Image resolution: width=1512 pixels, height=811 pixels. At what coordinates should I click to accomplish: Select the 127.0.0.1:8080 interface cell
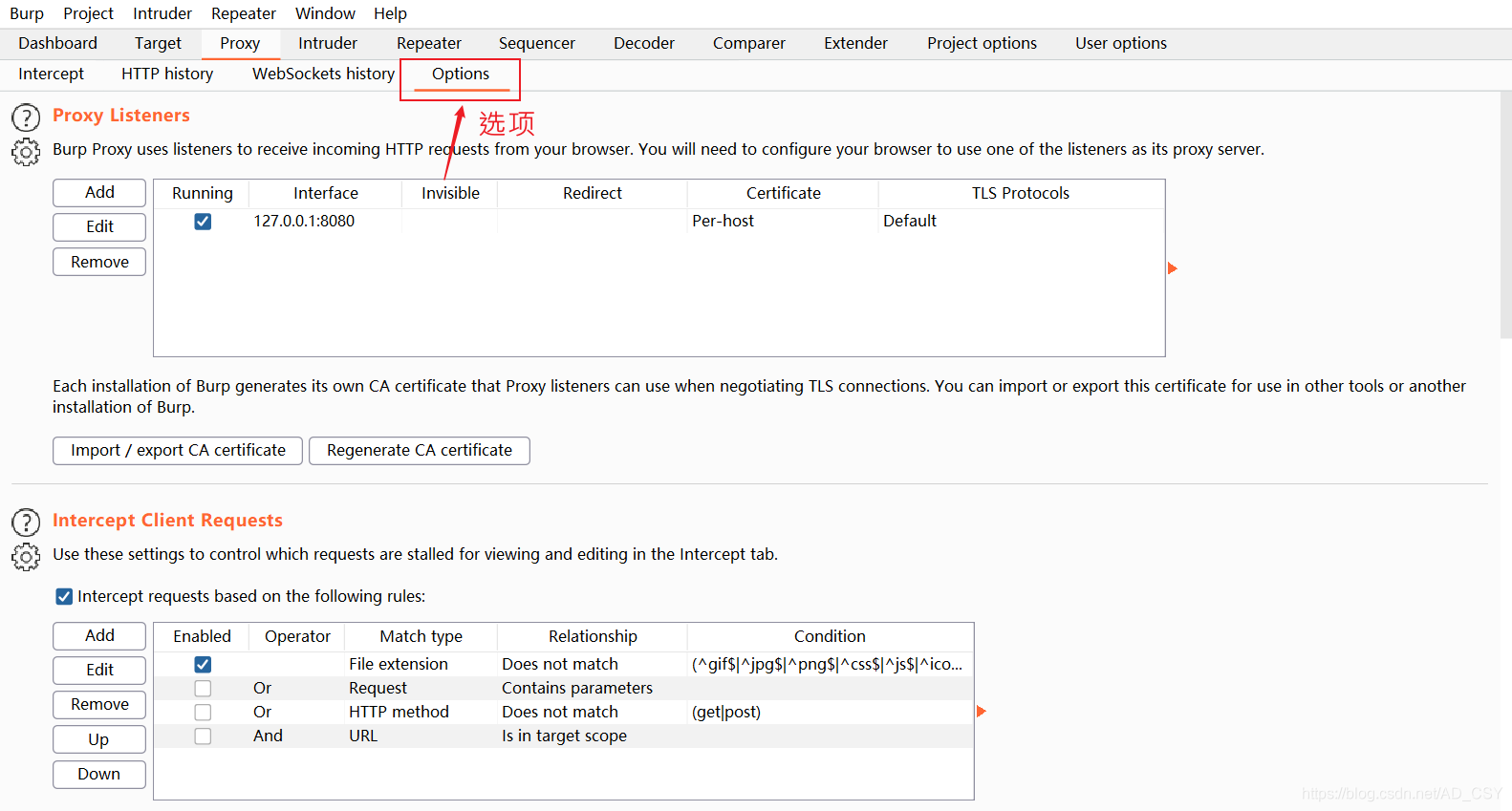click(325, 221)
